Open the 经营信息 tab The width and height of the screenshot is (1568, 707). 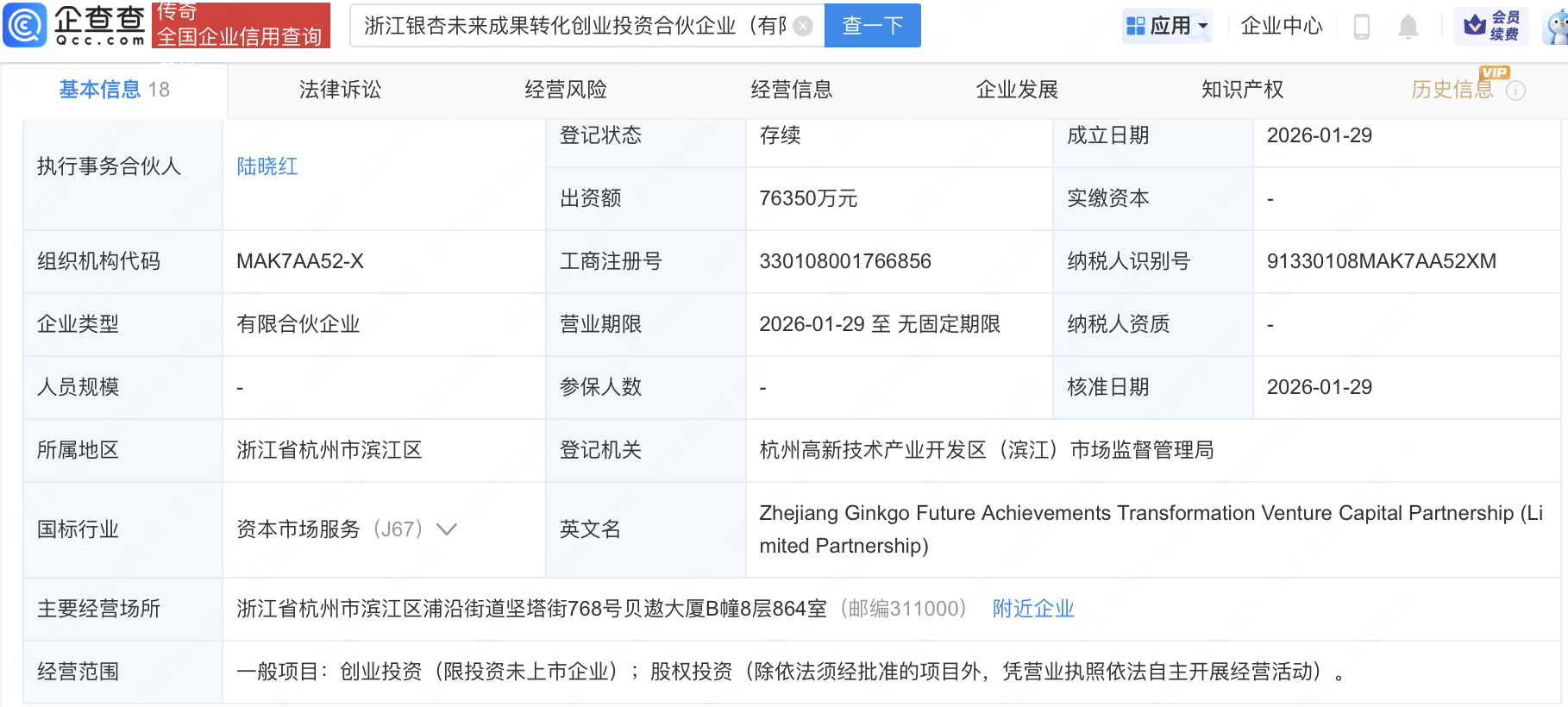pyautogui.click(x=791, y=90)
